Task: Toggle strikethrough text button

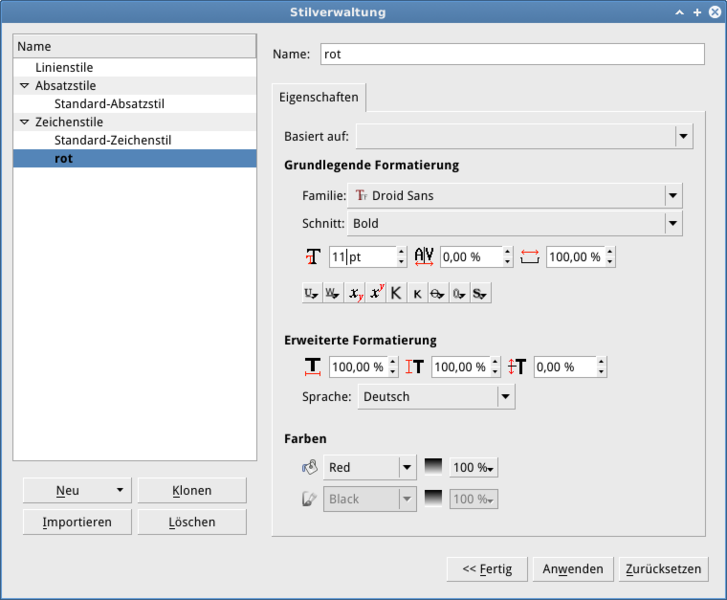Action: 437,293
